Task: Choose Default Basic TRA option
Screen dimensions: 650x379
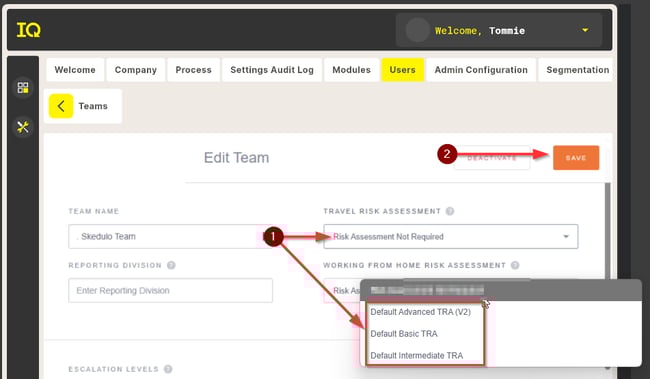Action: coord(404,334)
